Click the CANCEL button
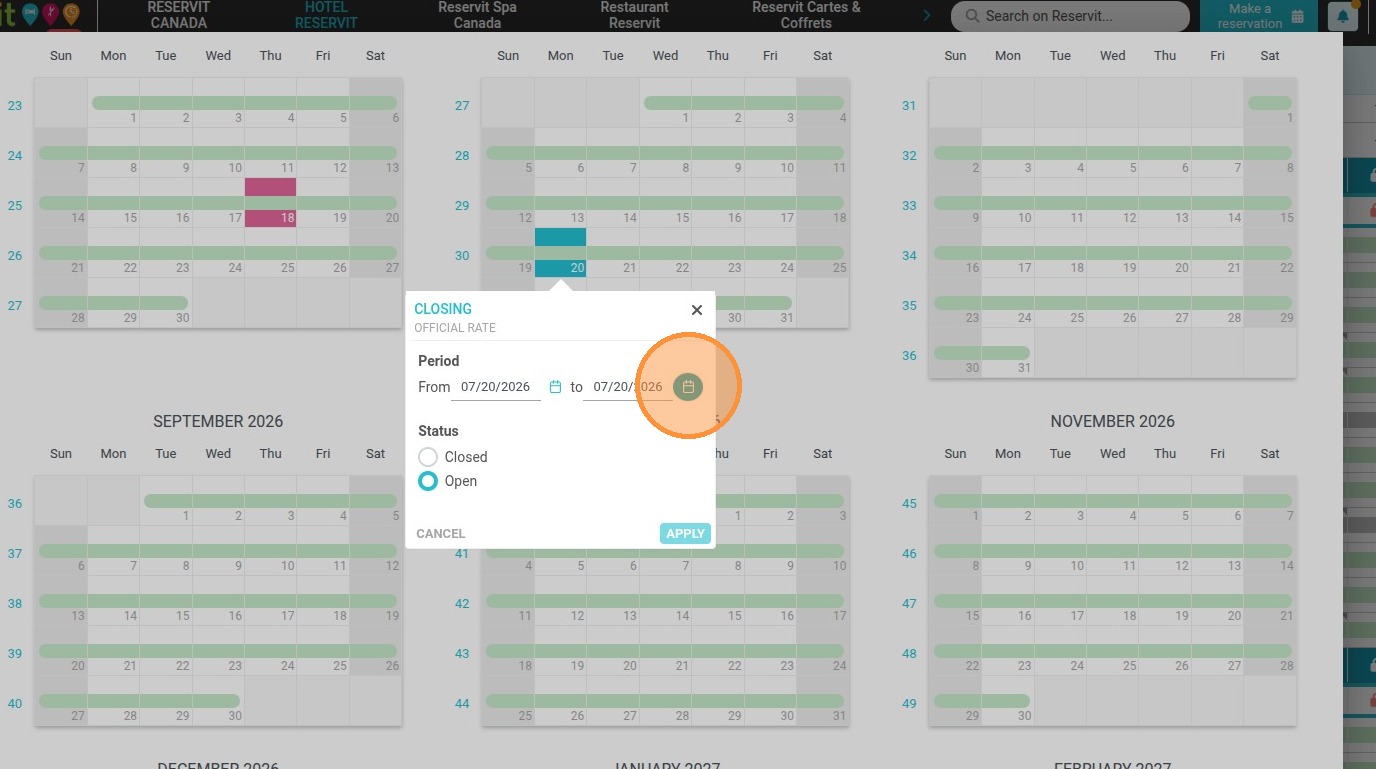Image resolution: width=1376 pixels, height=769 pixels. pyautogui.click(x=441, y=533)
